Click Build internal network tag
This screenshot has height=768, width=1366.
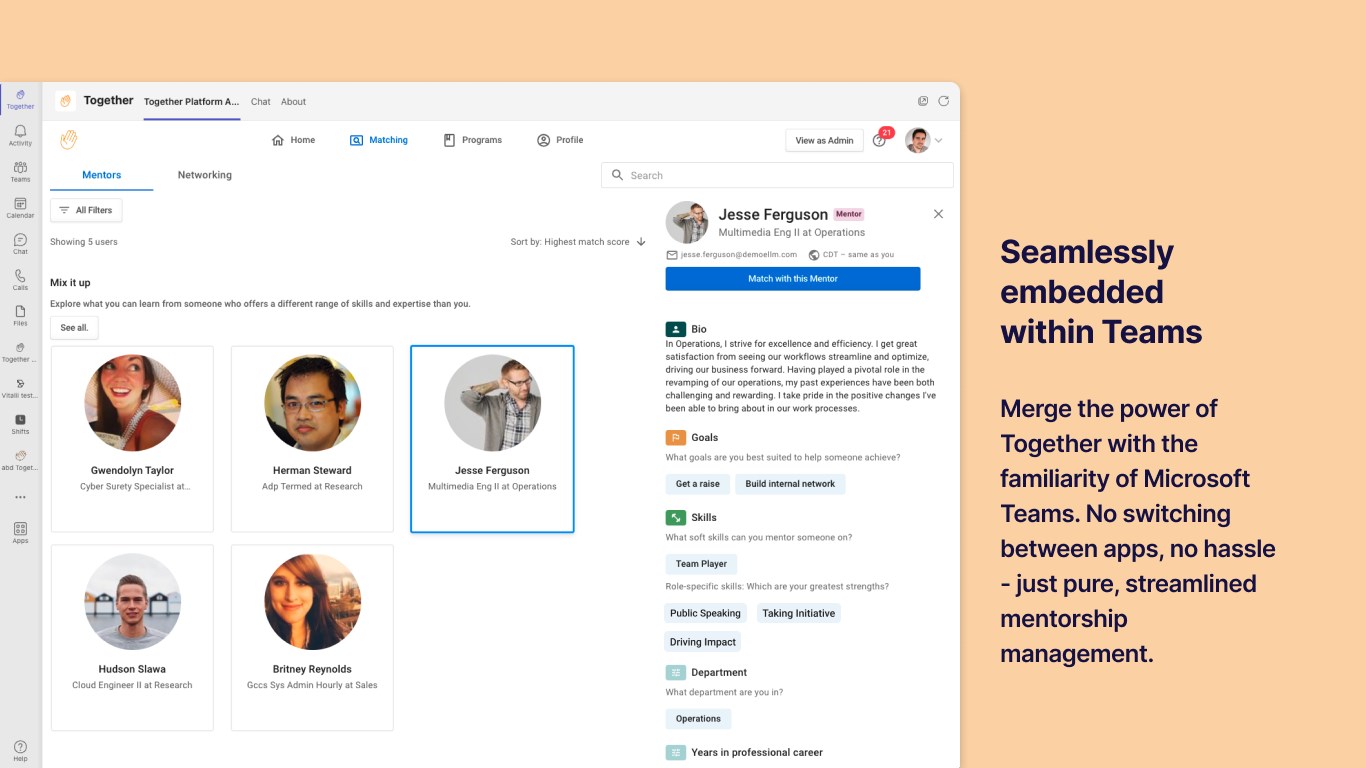pos(790,484)
